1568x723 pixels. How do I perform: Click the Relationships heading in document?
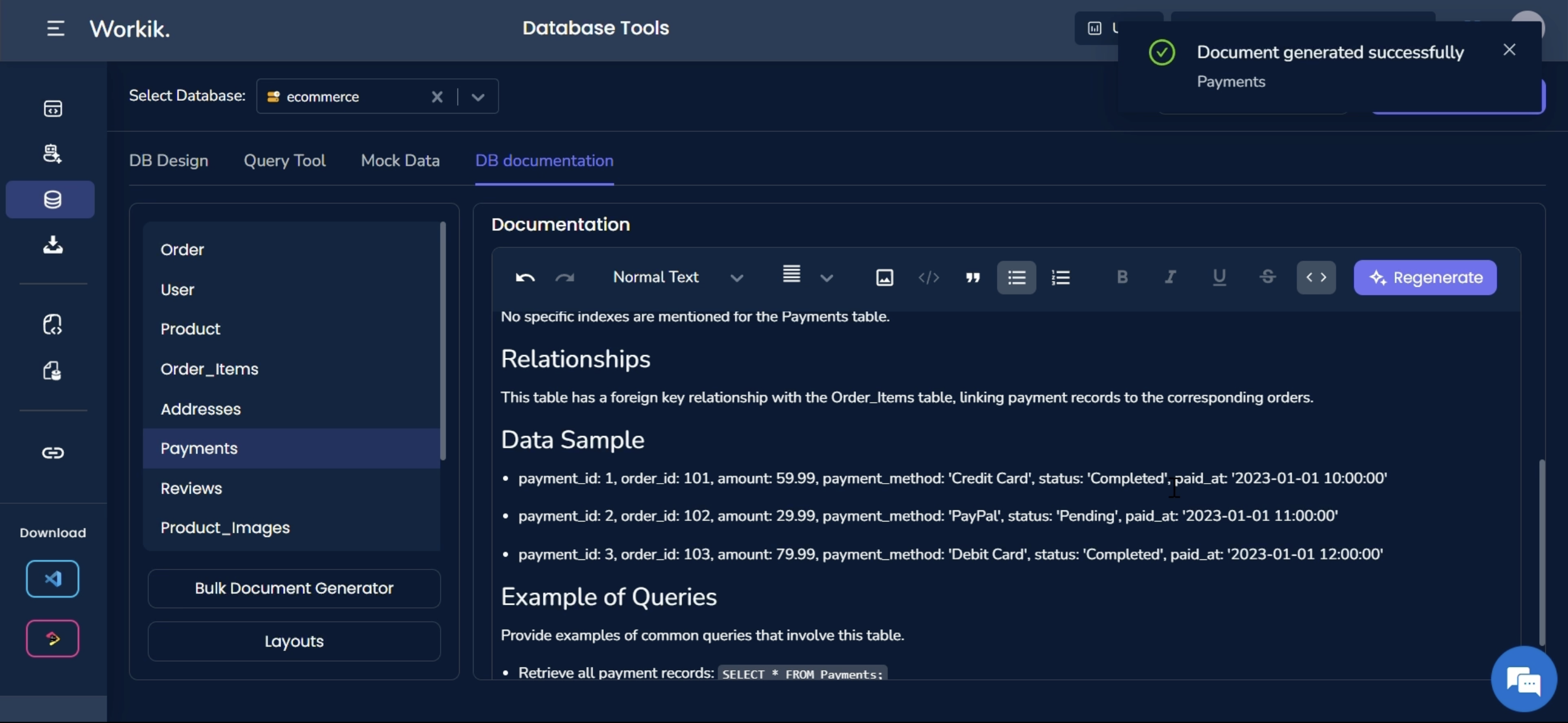click(x=575, y=359)
